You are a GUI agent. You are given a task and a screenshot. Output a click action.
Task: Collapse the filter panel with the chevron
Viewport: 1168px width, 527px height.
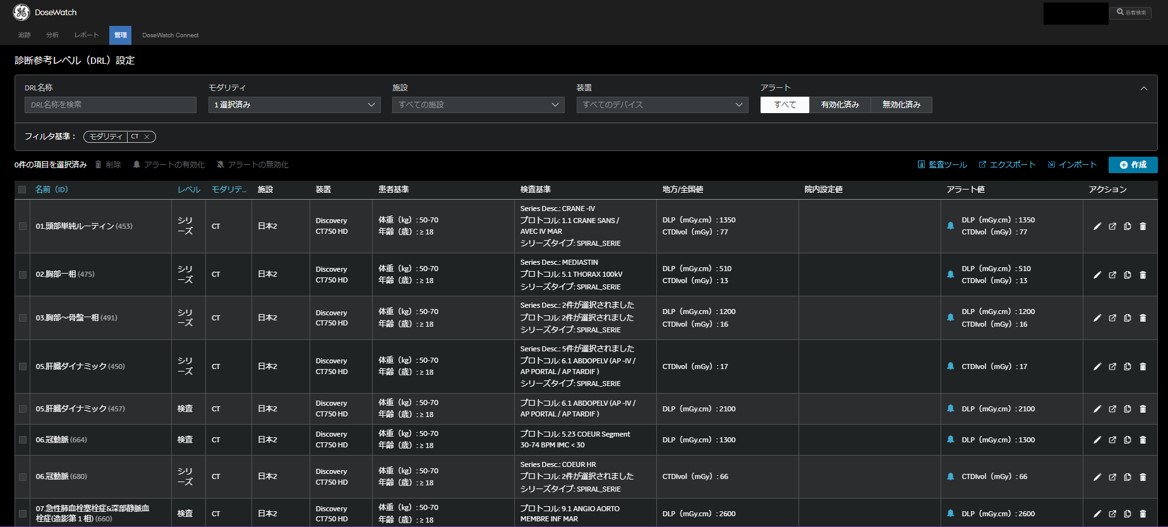click(x=1144, y=89)
